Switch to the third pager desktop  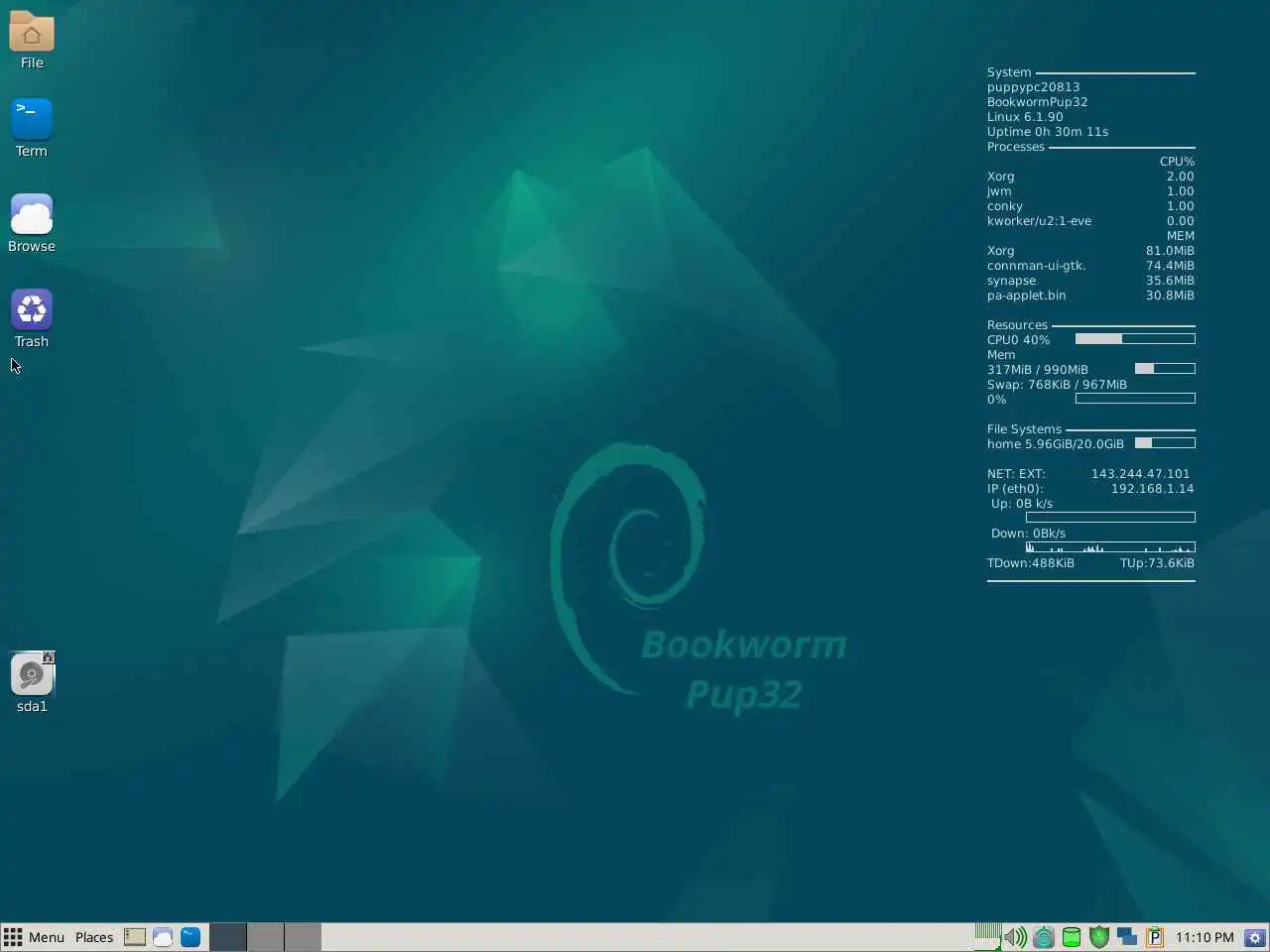[x=303, y=937]
